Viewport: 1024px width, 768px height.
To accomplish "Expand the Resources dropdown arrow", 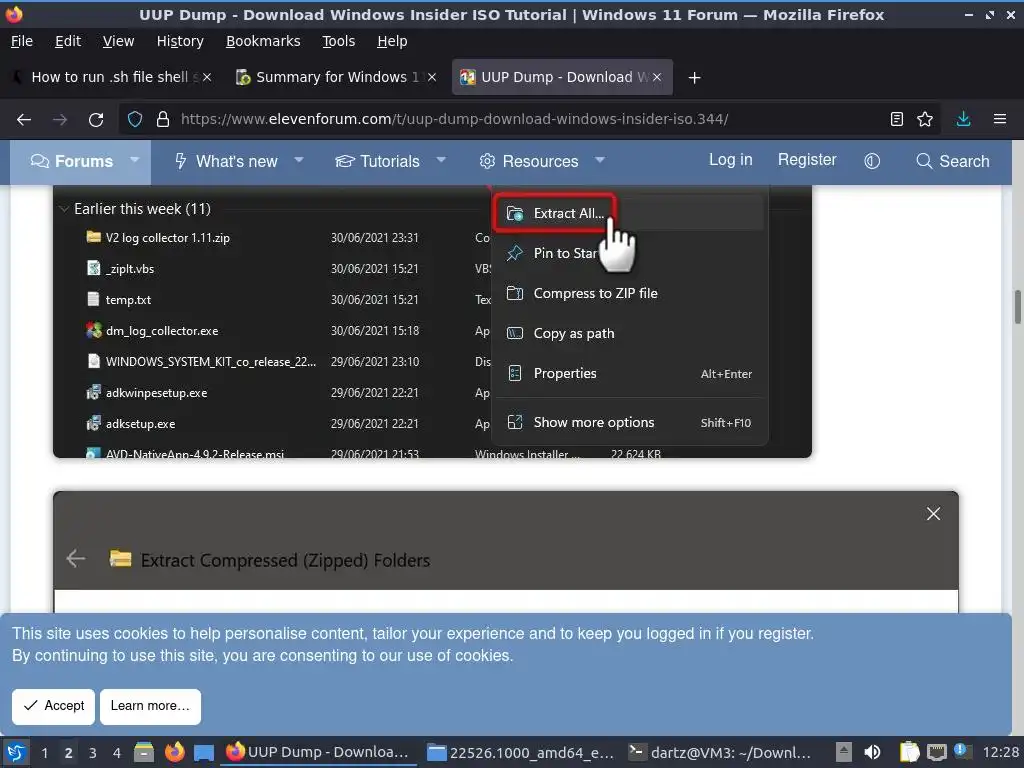I will [x=600, y=160].
